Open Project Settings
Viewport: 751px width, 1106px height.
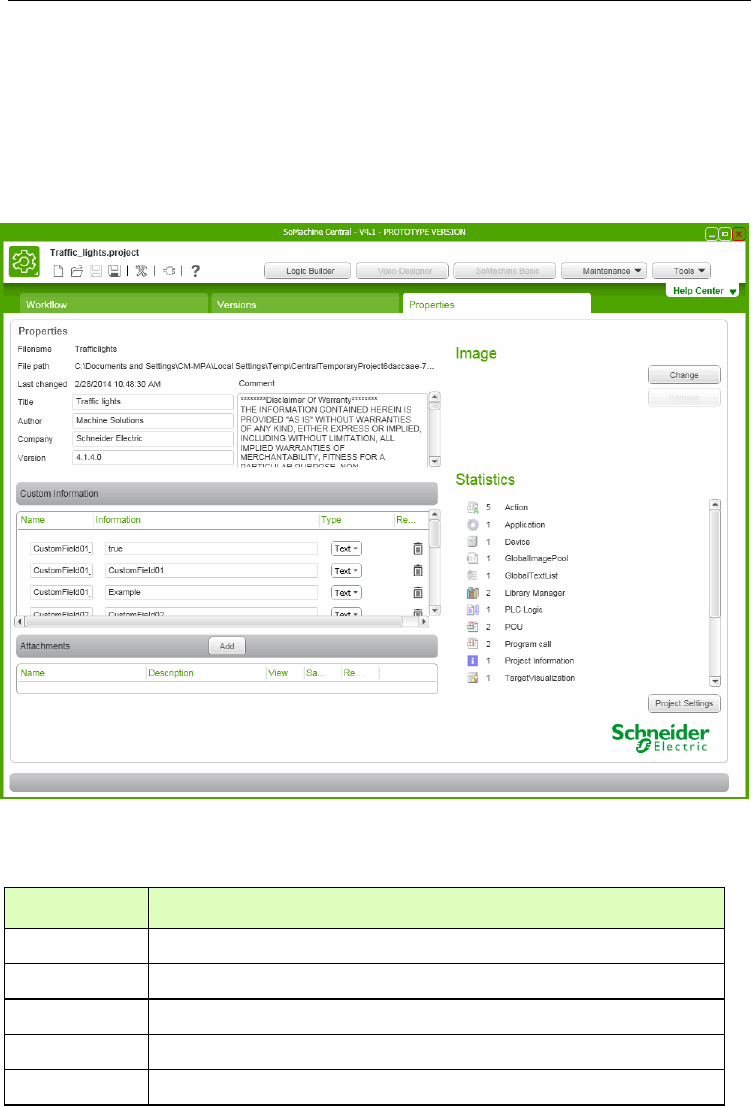(x=684, y=703)
